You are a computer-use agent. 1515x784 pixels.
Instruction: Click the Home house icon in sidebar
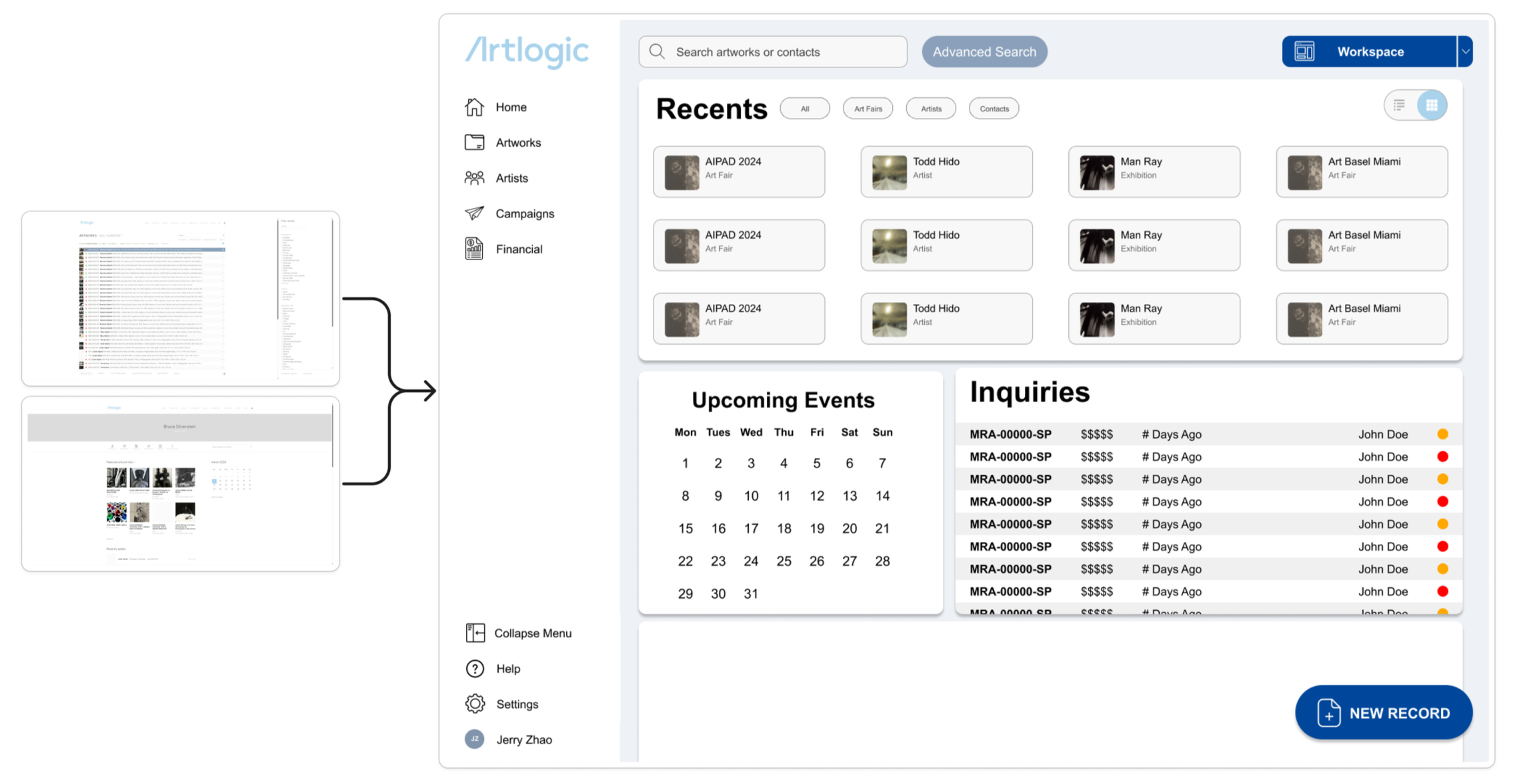(474, 107)
